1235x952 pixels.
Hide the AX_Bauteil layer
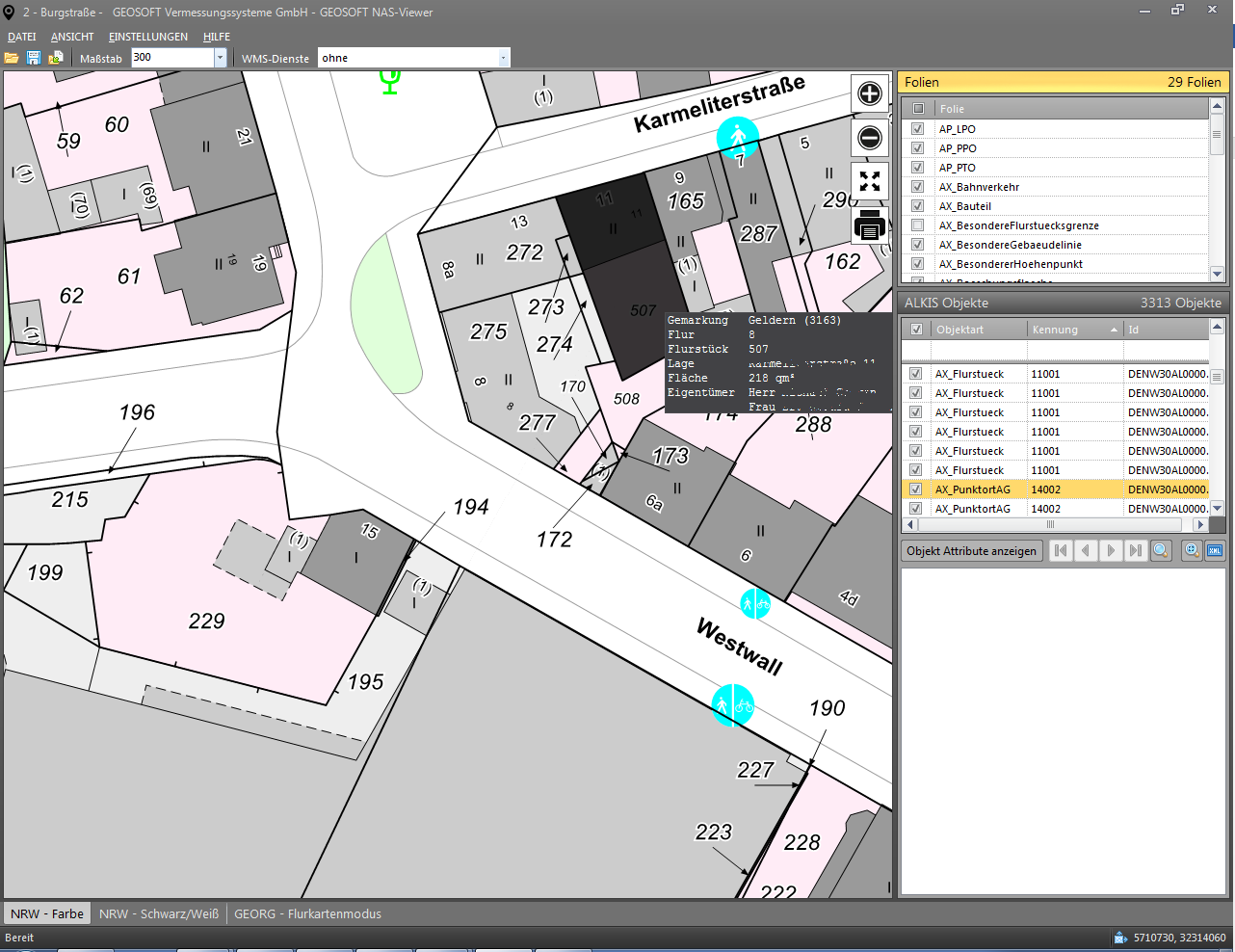coord(918,205)
